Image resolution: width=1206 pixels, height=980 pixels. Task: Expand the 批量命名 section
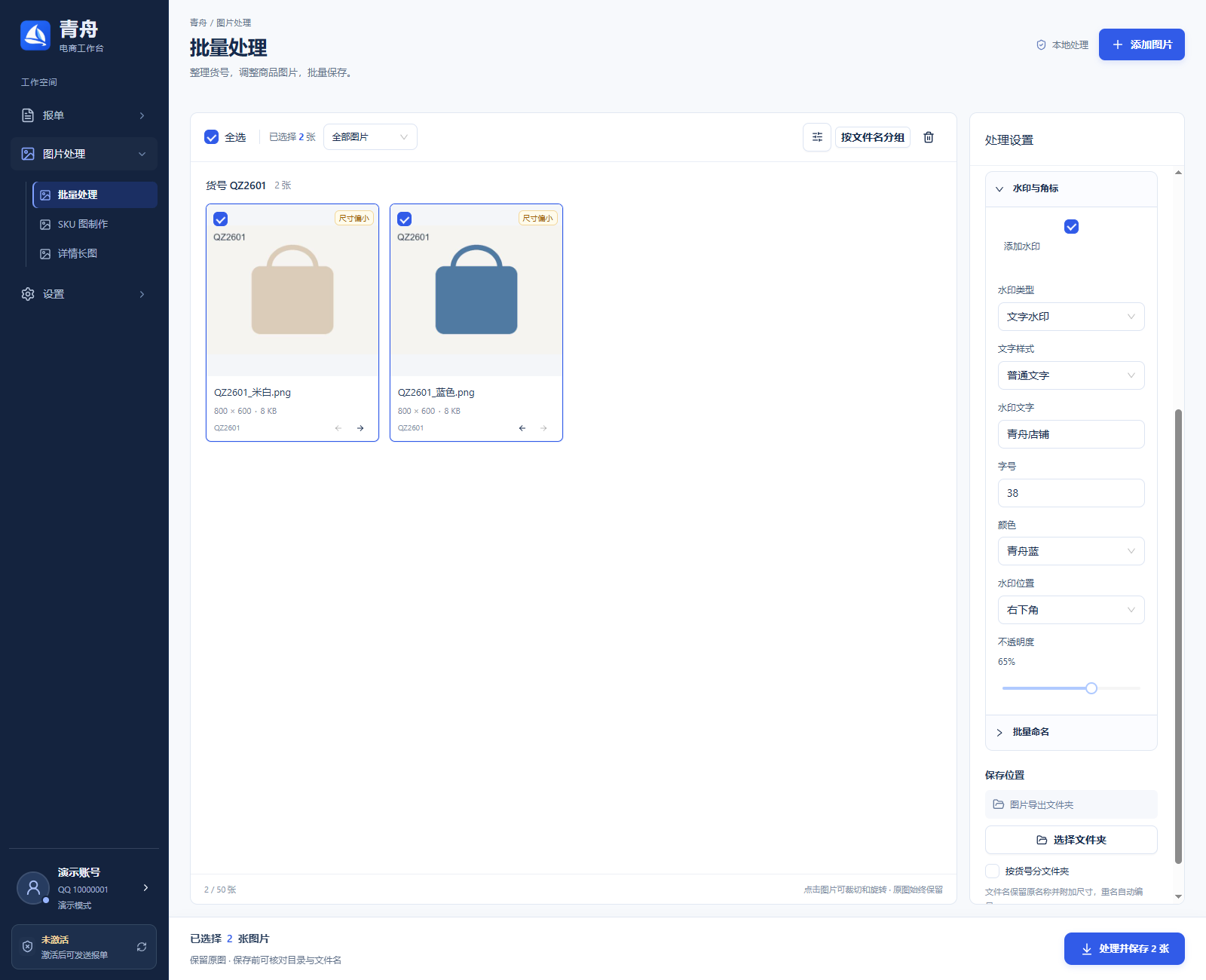tap(1071, 732)
